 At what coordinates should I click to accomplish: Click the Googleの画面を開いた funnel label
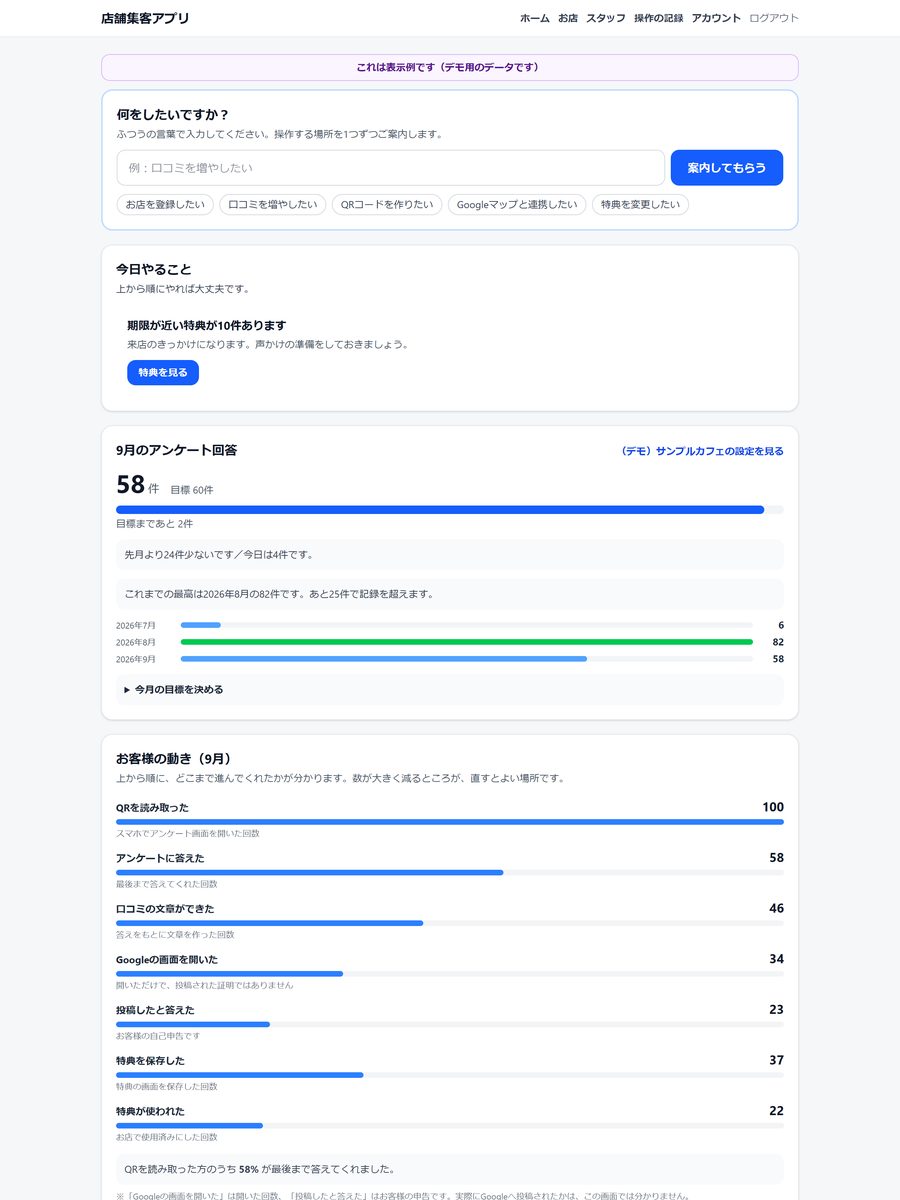tap(167, 960)
